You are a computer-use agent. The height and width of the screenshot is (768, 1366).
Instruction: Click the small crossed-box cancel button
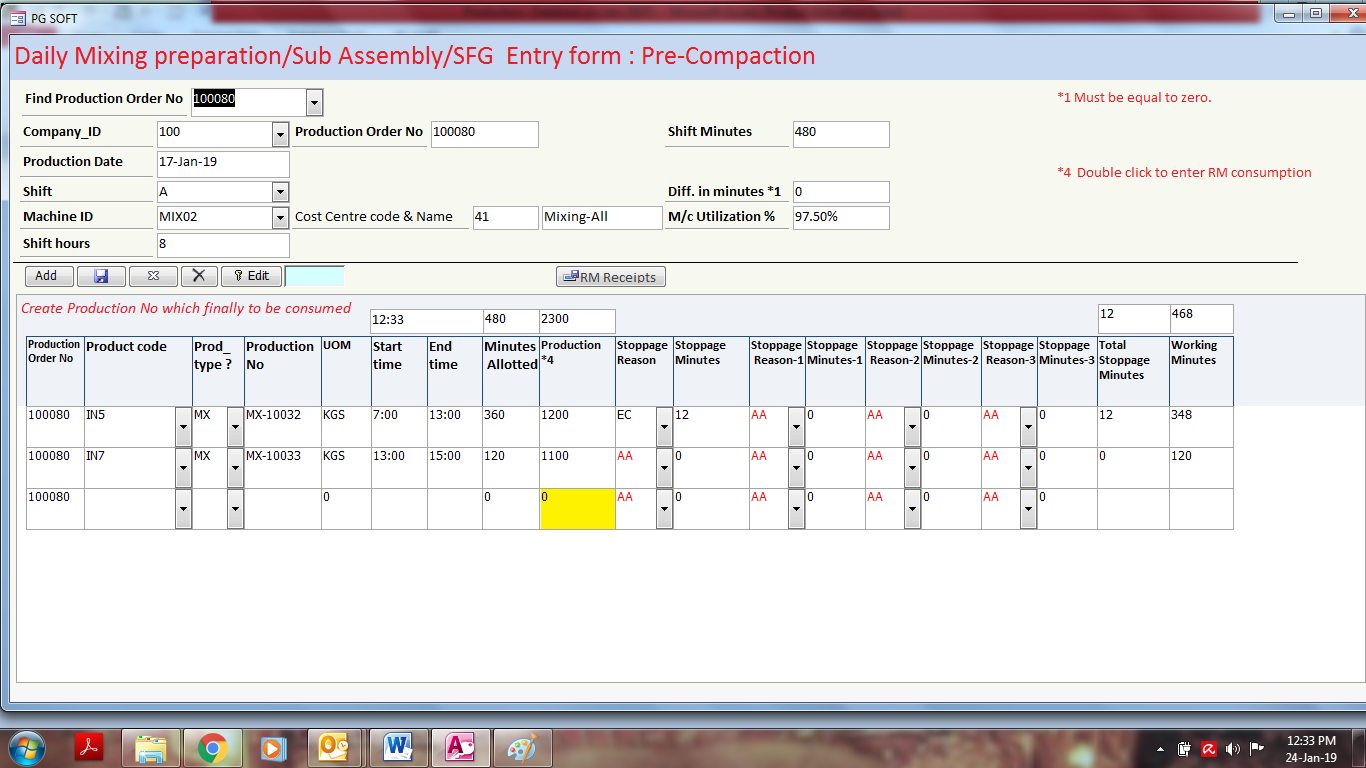click(x=153, y=276)
